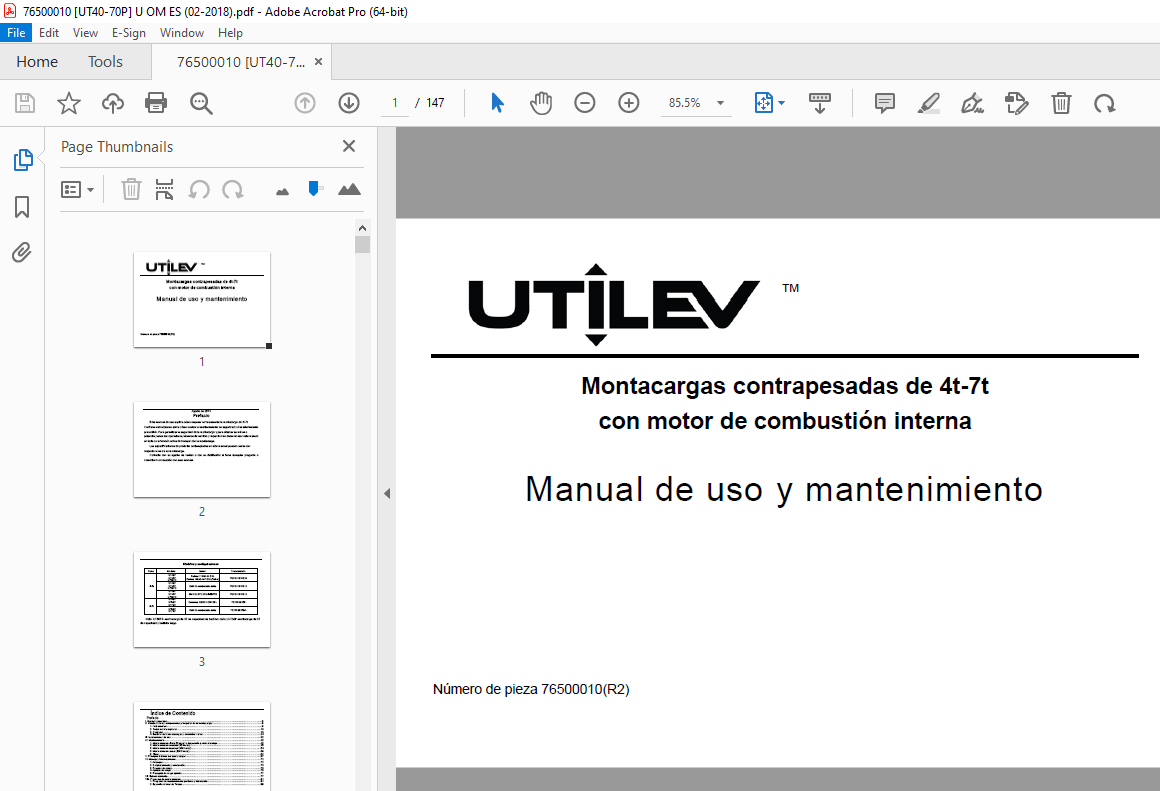This screenshot has height=791, width=1160.
Task: Rotate page clockwise in main toolbar
Action: (x=1105, y=104)
